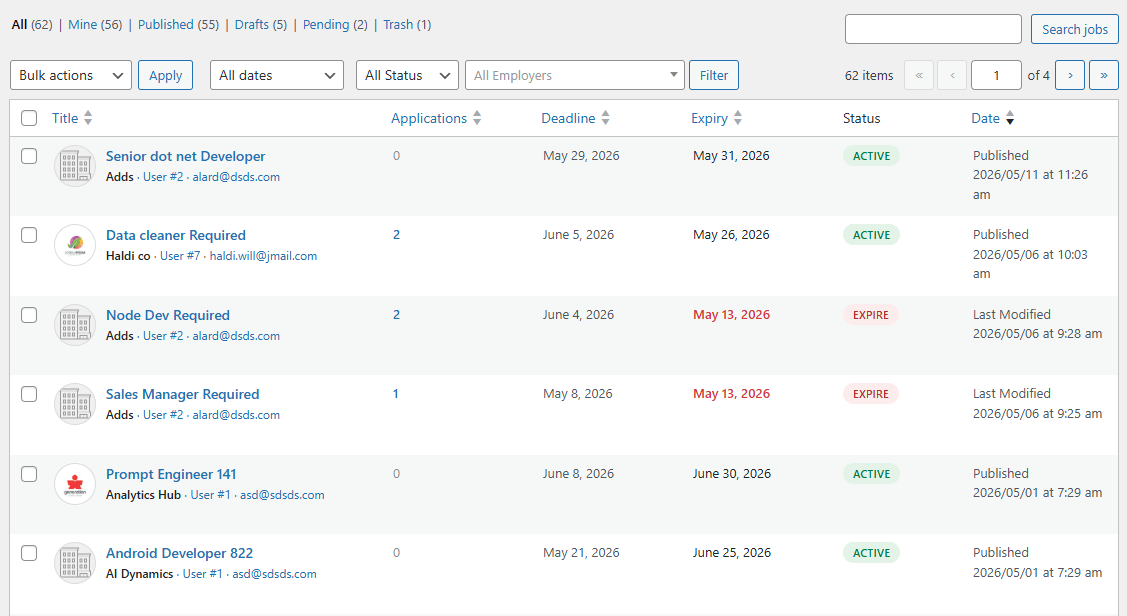Click the Deadline column header
Screen dimensions: 1127x616
568,118
